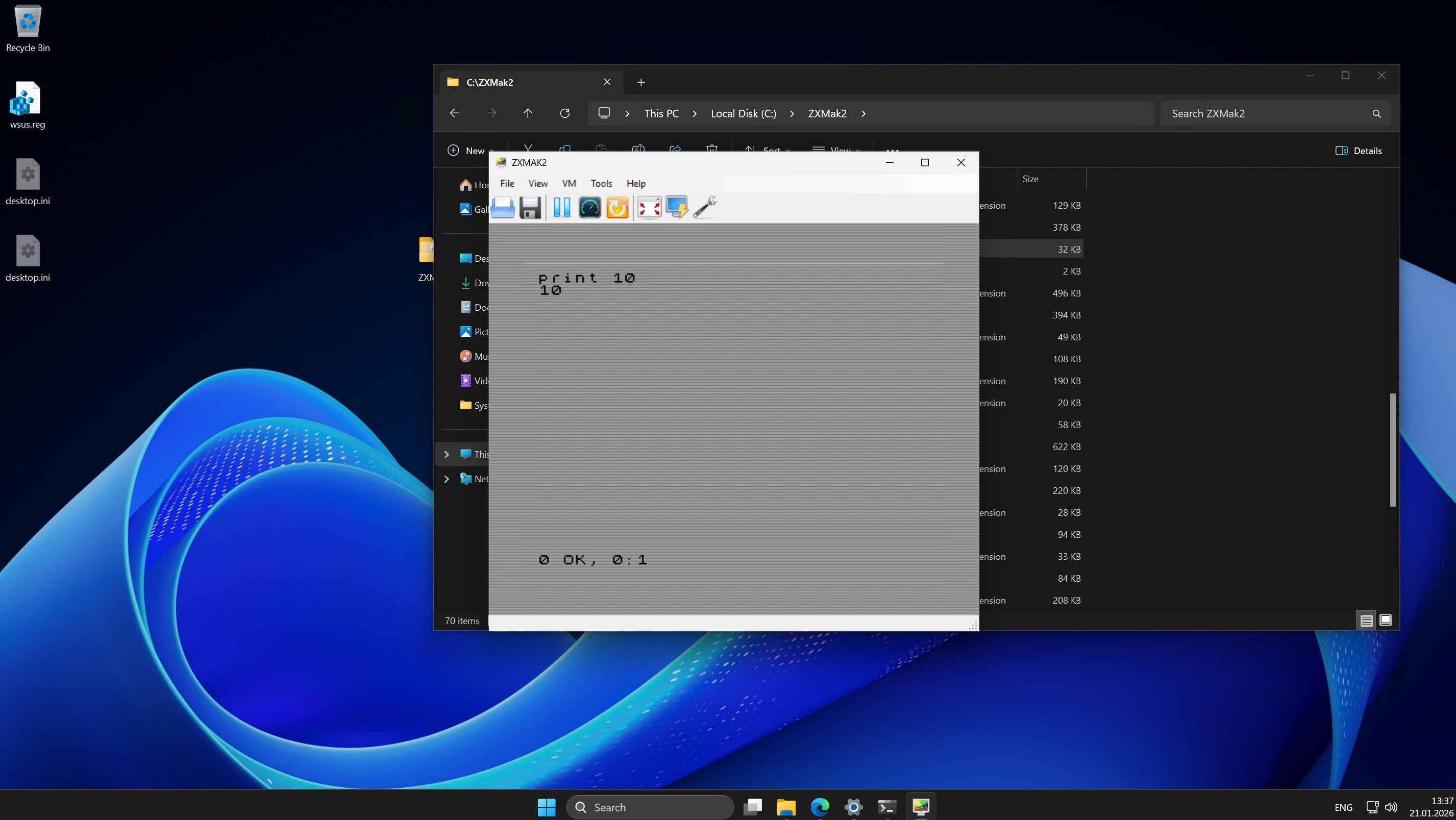Expand the Network tree node
Image resolution: width=1456 pixels, height=820 pixels.
coord(447,479)
